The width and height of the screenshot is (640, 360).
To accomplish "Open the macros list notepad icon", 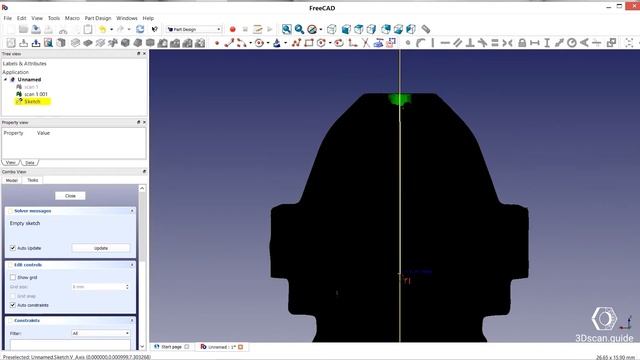I will [258, 29].
